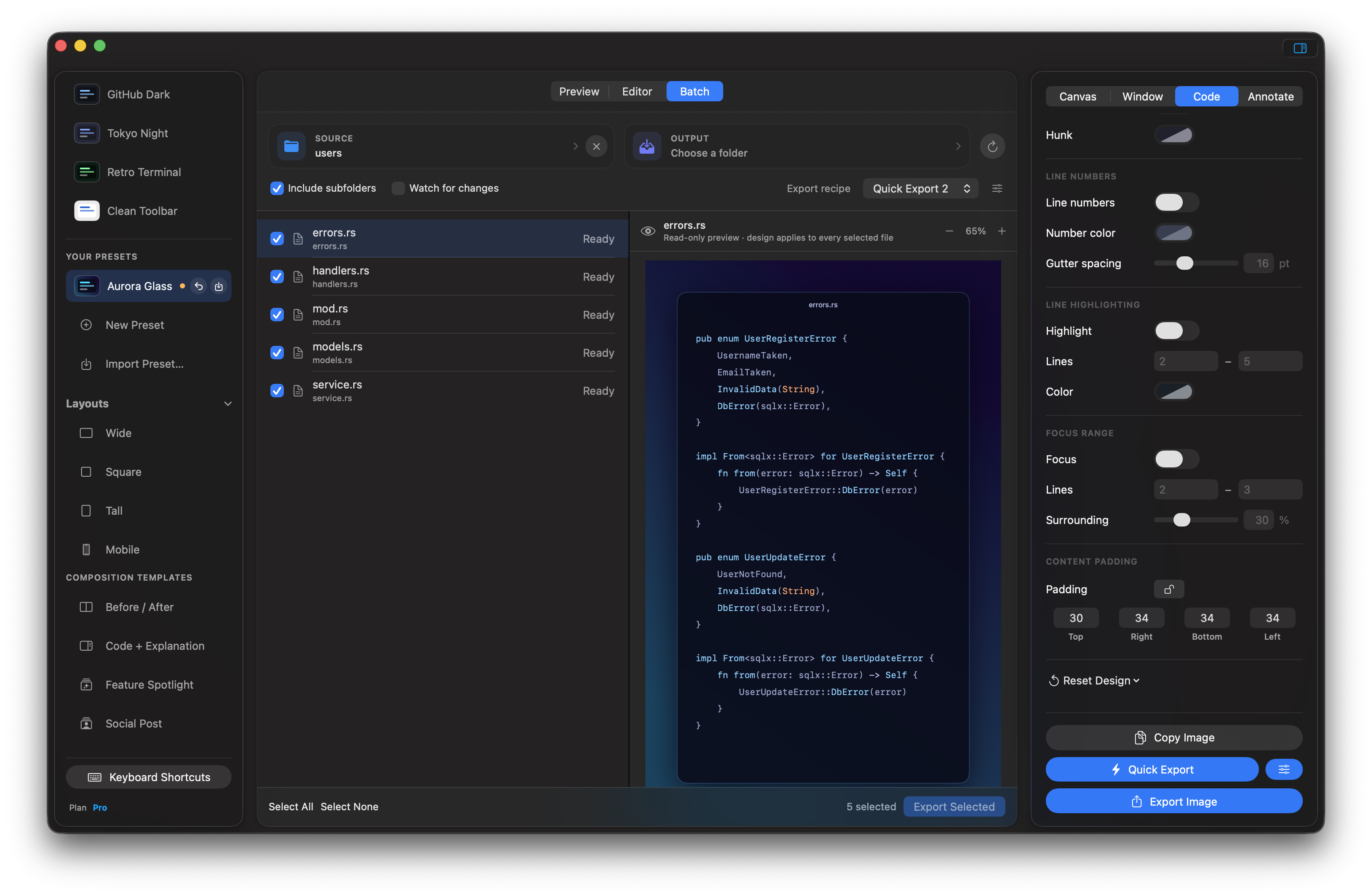This screenshot has height=896, width=1372.
Task: Choose the Mobile layout
Action: (x=148, y=550)
